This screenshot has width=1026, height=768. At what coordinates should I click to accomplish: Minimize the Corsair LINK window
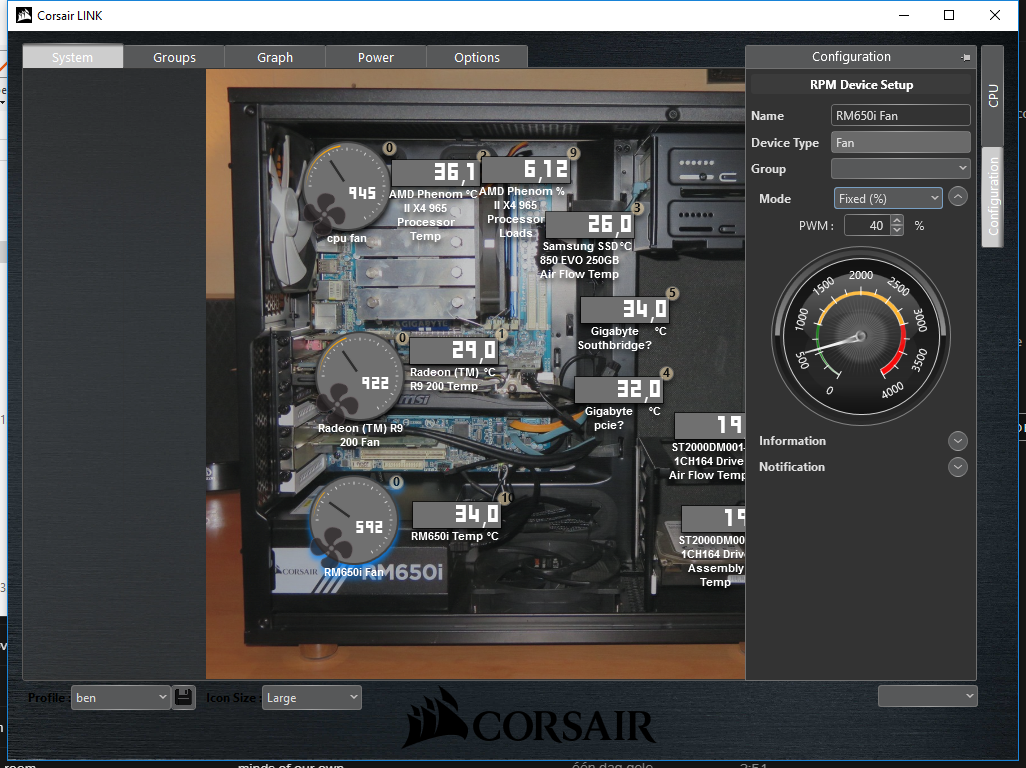point(904,15)
